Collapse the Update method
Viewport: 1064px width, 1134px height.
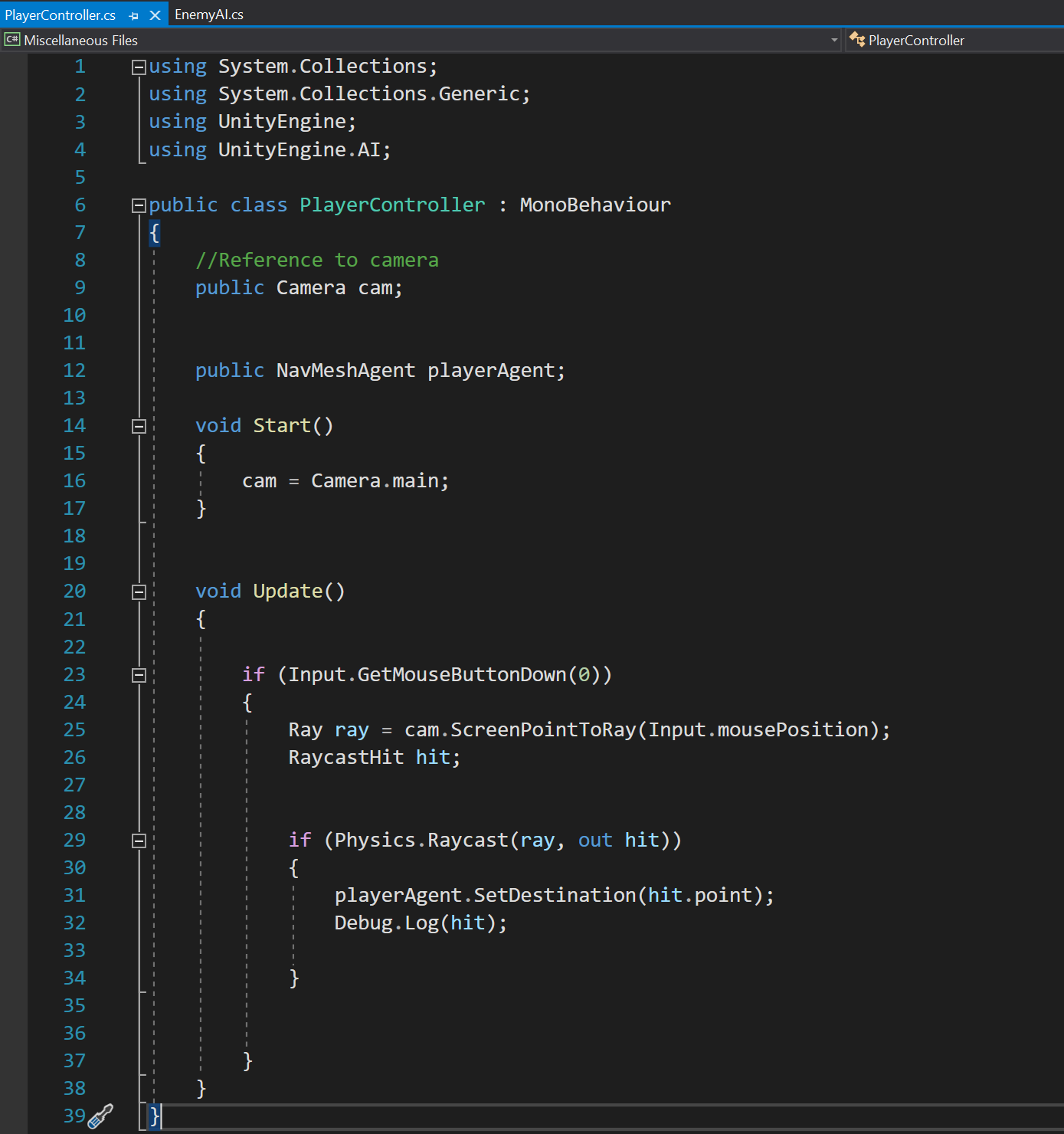tap(139, 592)
